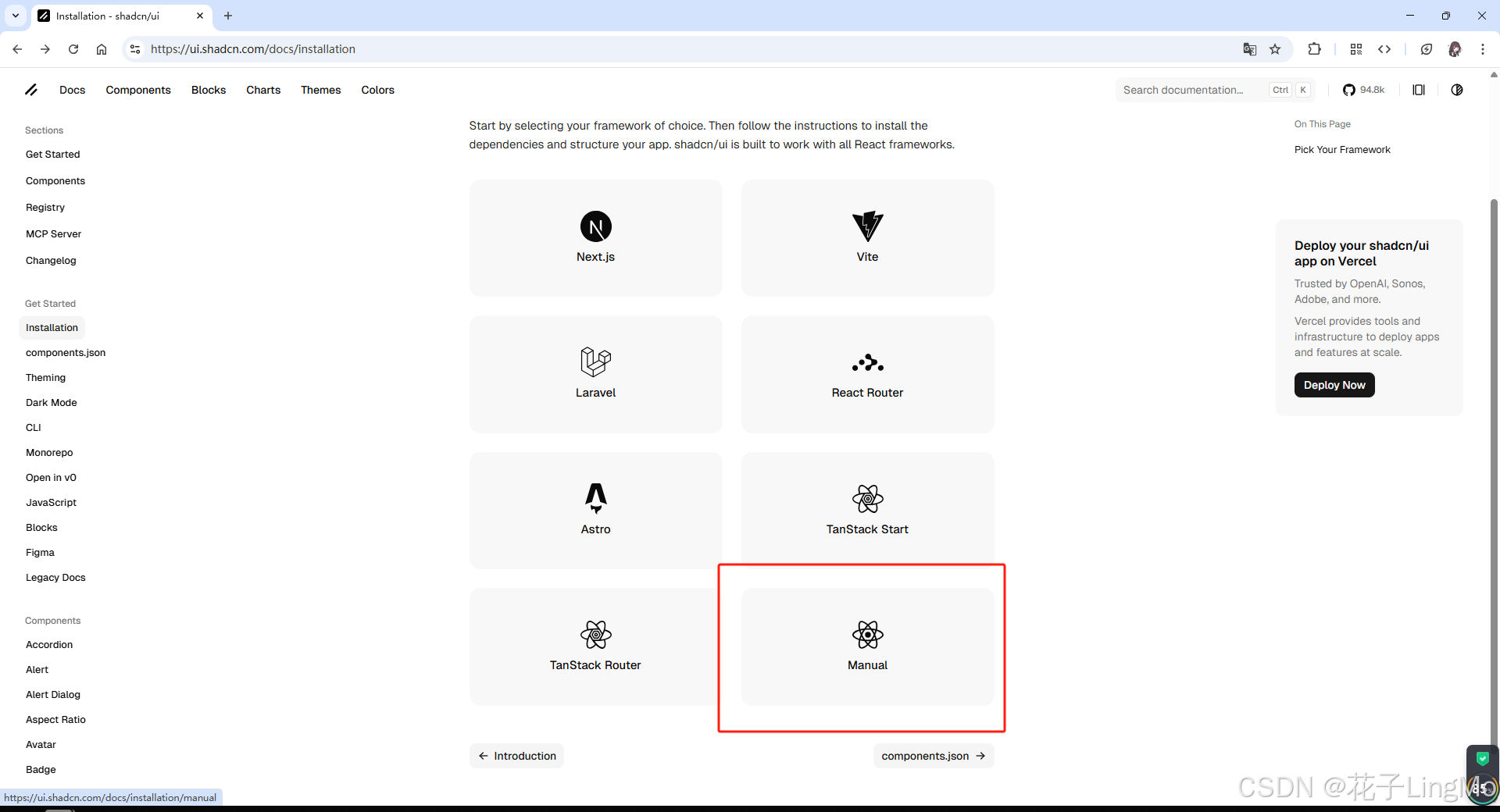Open the Themes nav item

pos(321,90)
